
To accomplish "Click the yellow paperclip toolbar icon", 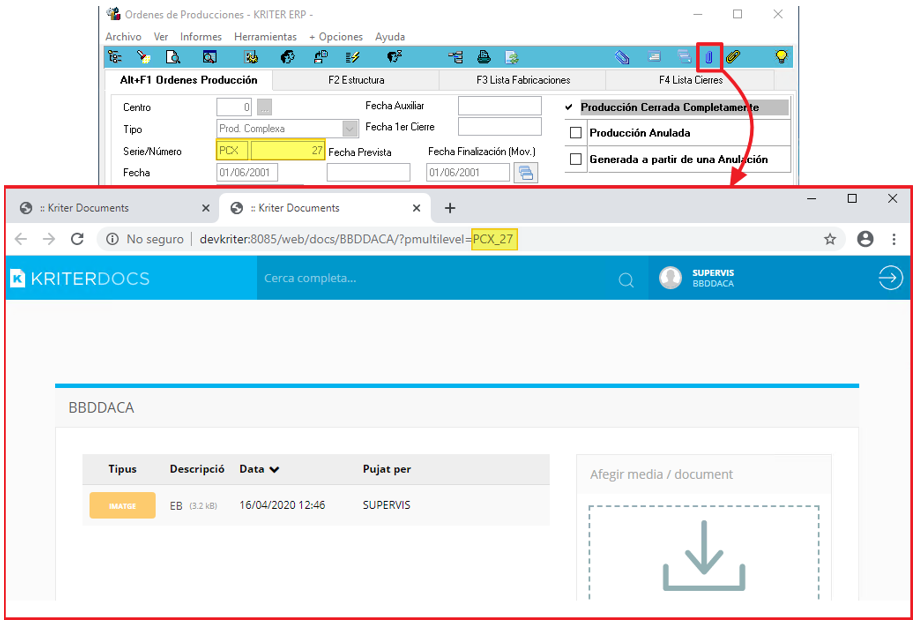I will pyautogui.click(x=733, y=57).
